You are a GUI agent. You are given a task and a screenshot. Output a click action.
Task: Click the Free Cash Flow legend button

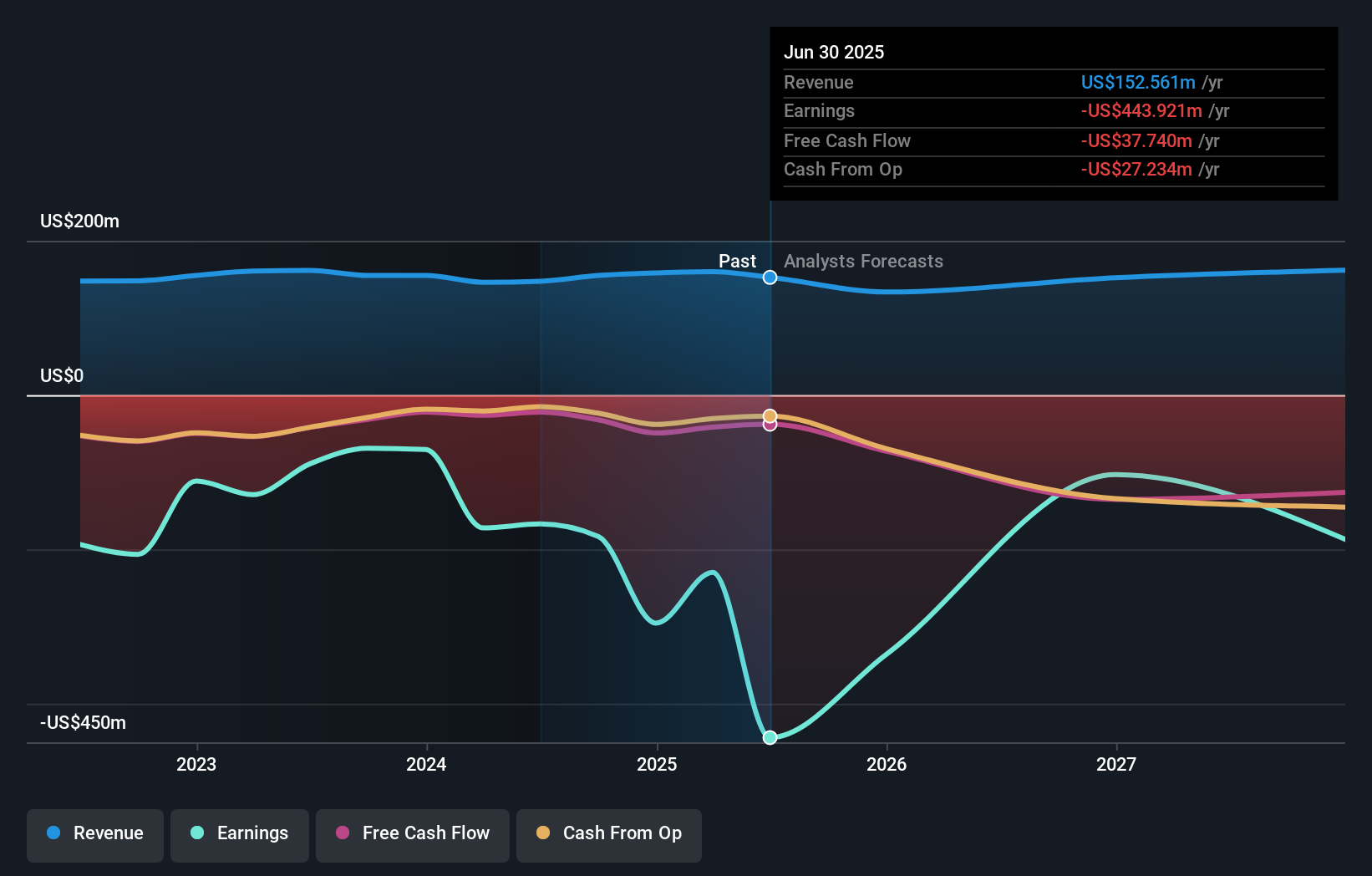[413, 834]
